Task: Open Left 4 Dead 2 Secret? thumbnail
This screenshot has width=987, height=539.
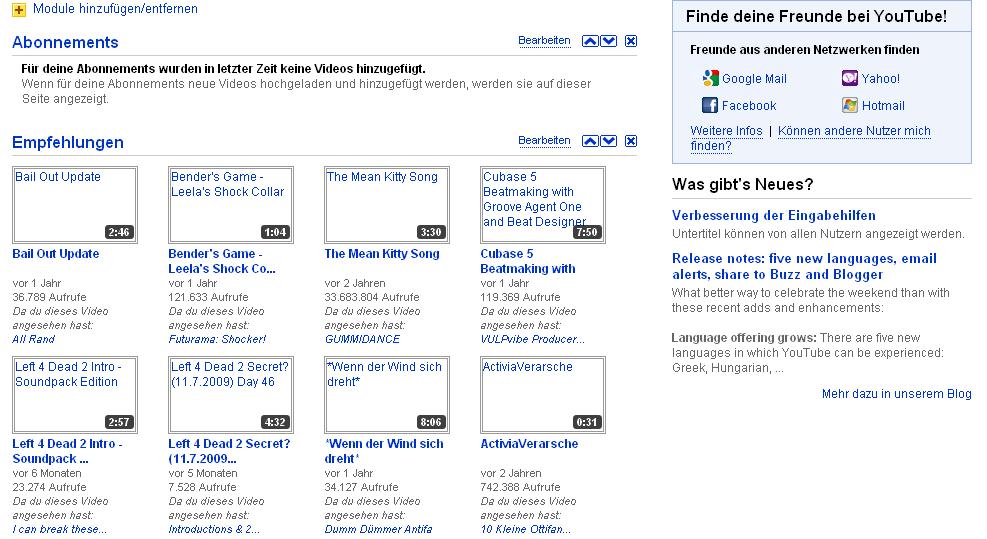Action: point(231,395)
